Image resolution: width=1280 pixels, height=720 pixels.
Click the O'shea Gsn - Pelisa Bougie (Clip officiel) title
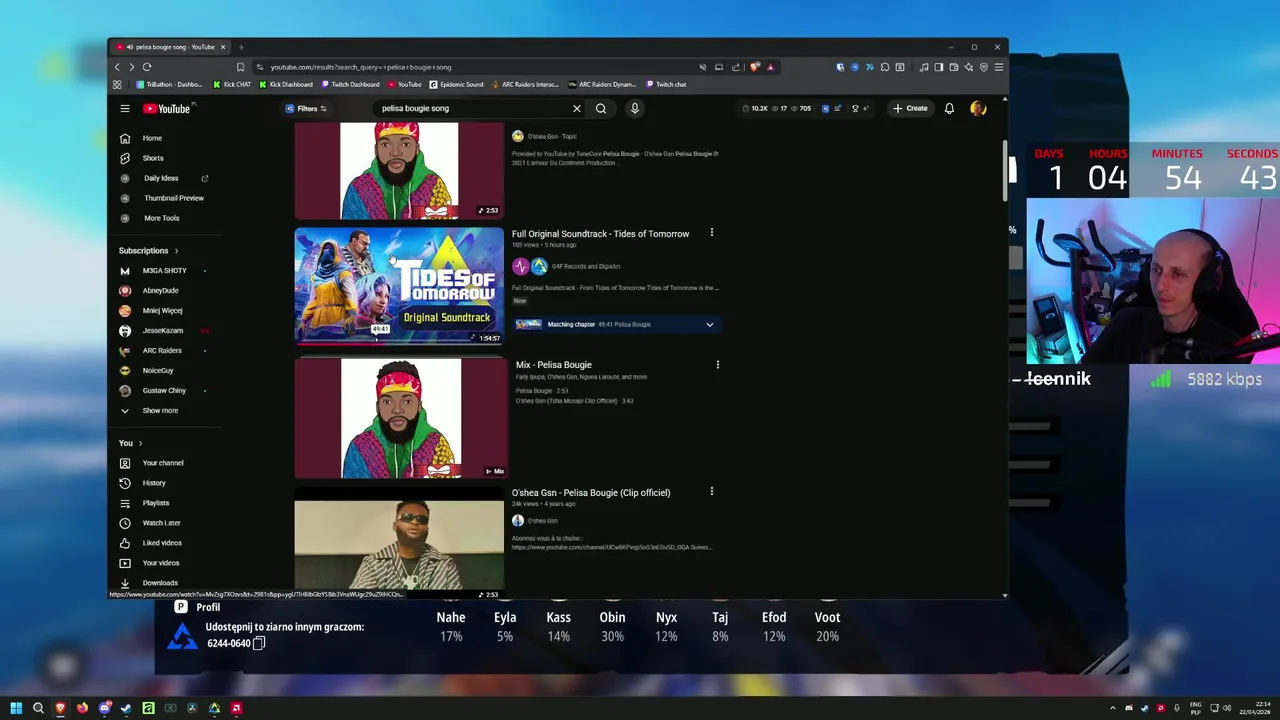point(591,493)
